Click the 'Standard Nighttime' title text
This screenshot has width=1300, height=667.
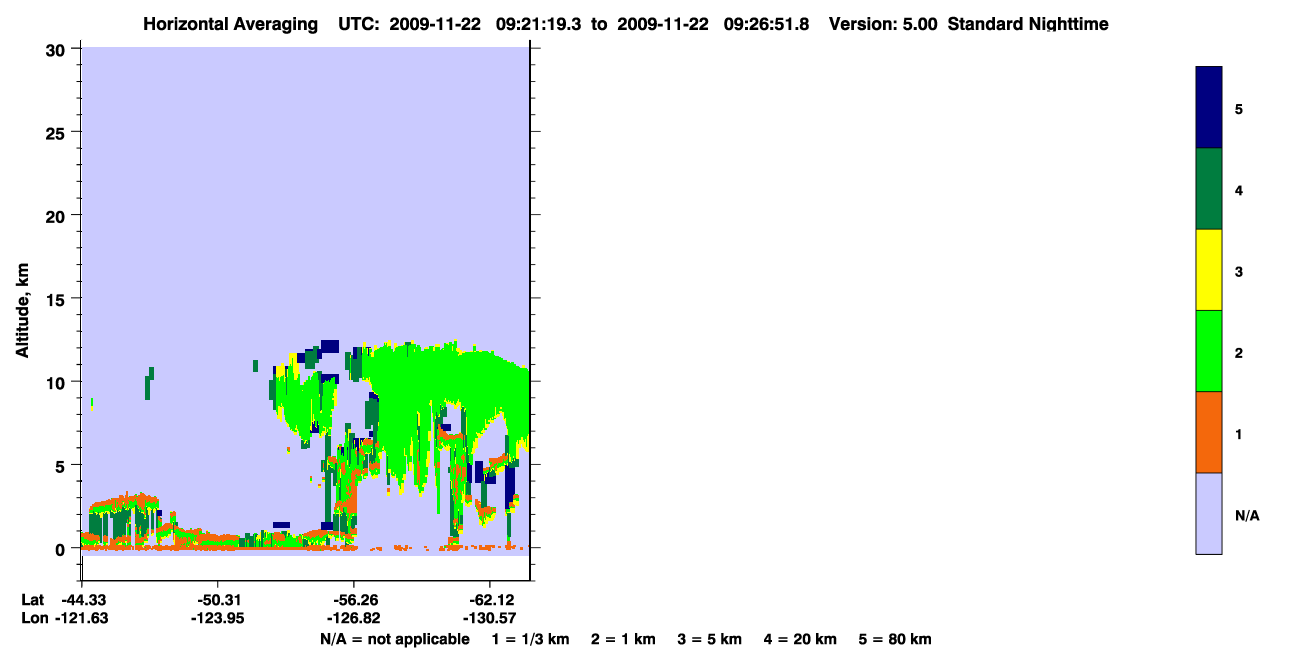tap(1028, 24)
